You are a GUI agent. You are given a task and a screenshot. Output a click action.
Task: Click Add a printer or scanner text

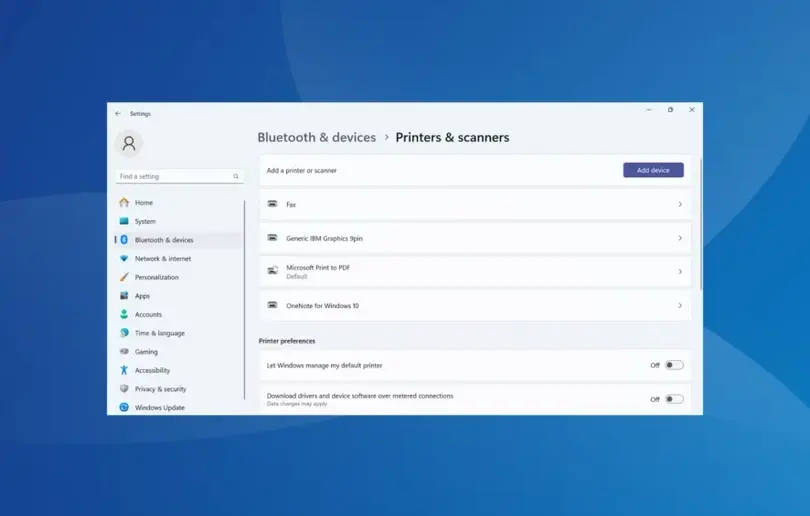(301, 170)
